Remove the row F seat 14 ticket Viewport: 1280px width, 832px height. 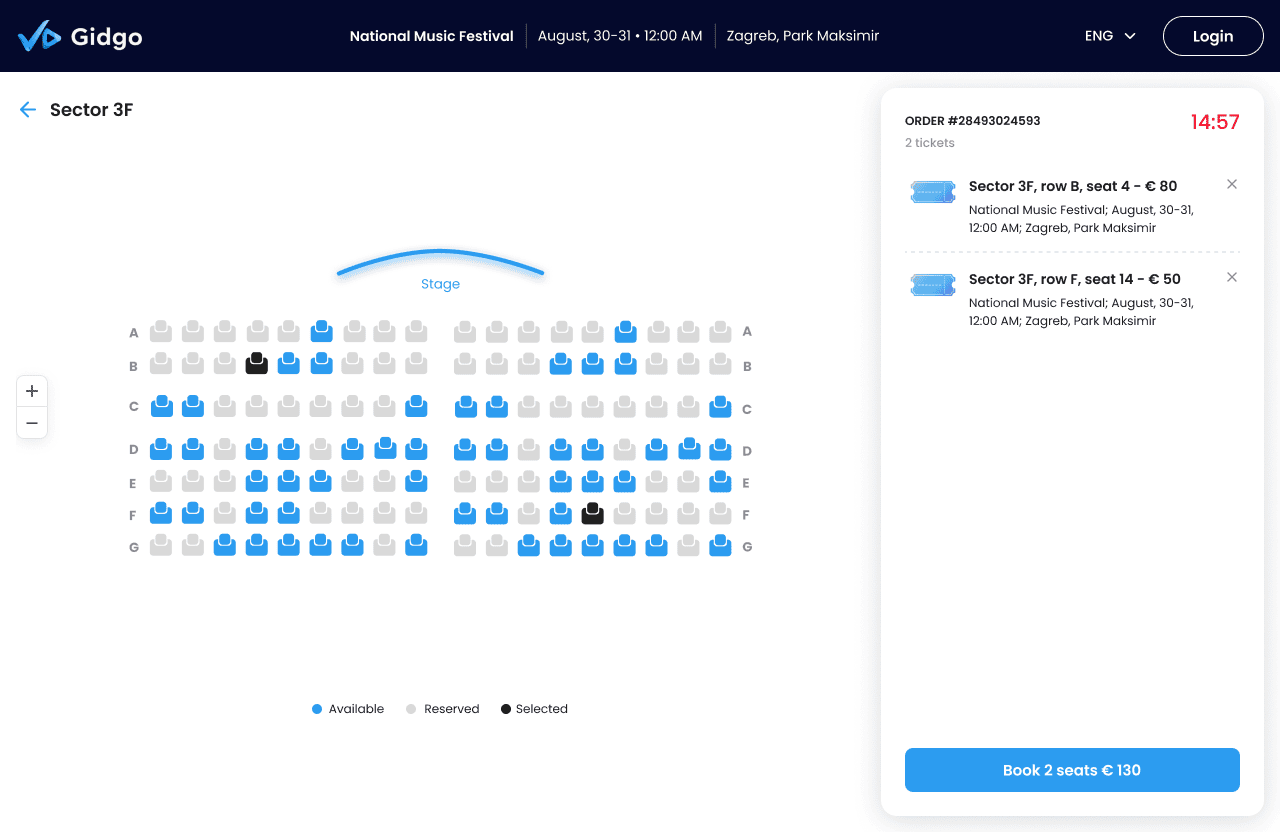coord(1232,277)
